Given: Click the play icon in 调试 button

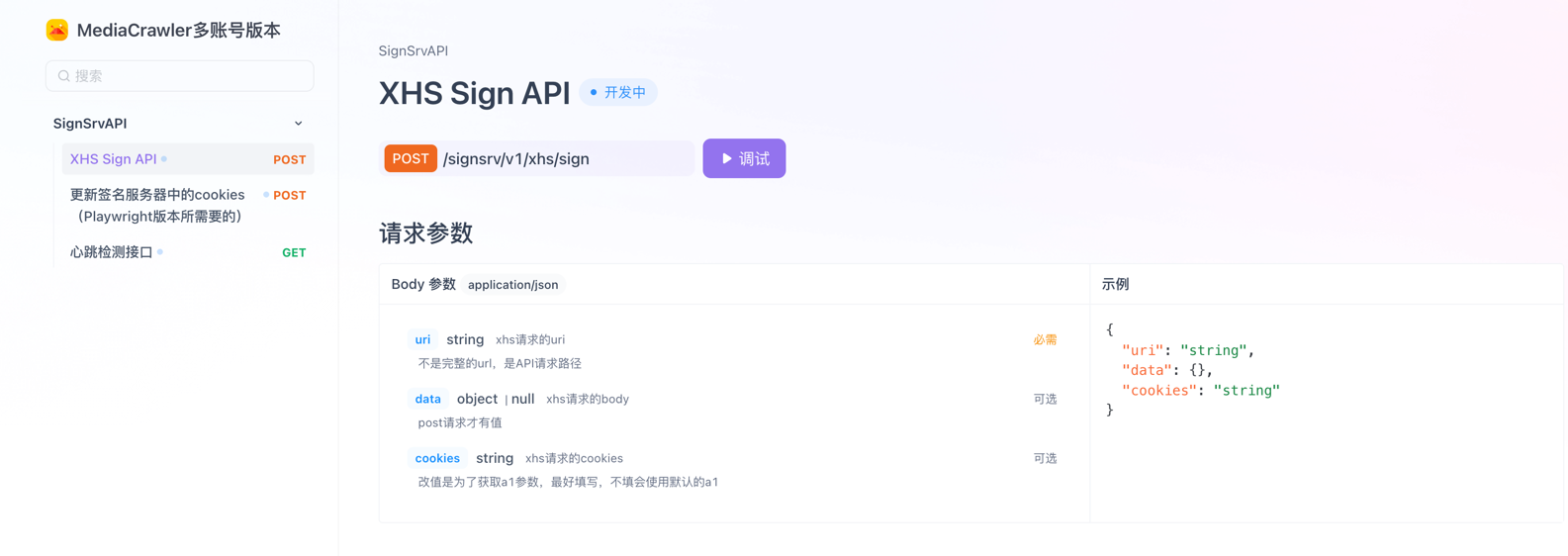Looking at the screenshot, I should pyautogui.click(x=727, y=158).
